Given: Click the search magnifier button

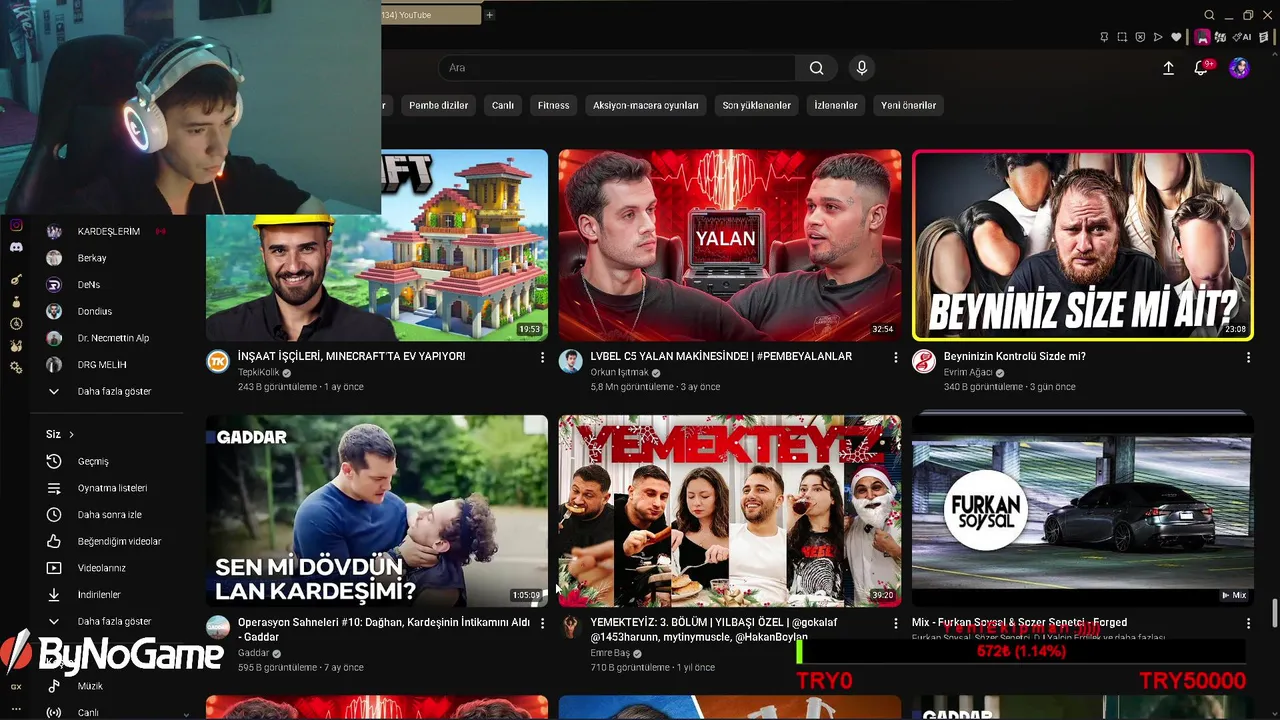Looking at the screenshot, I should pyautogui.click(x=817, y=68).
